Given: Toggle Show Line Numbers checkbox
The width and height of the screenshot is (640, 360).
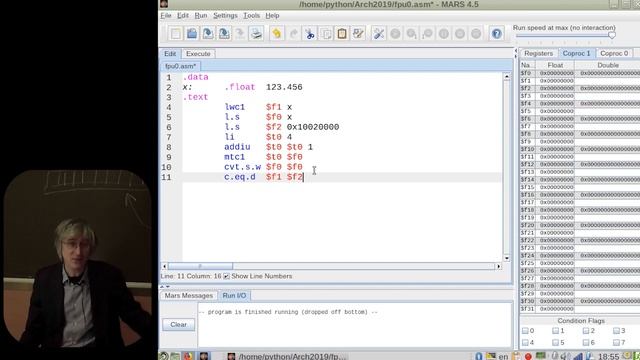Looking at the screenshot, I should pos(226,276).
